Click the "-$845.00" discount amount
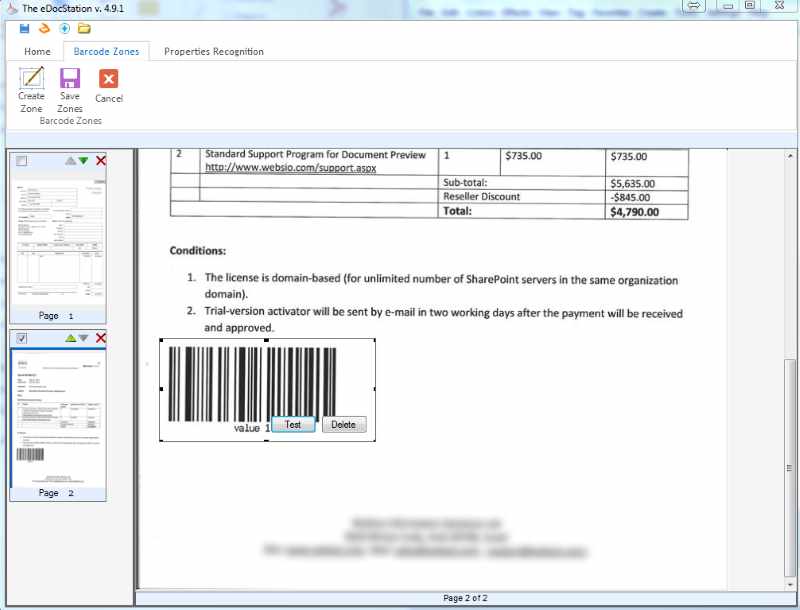Image resolution: width=800 pixels, height=610 pixels. (630, 197)
